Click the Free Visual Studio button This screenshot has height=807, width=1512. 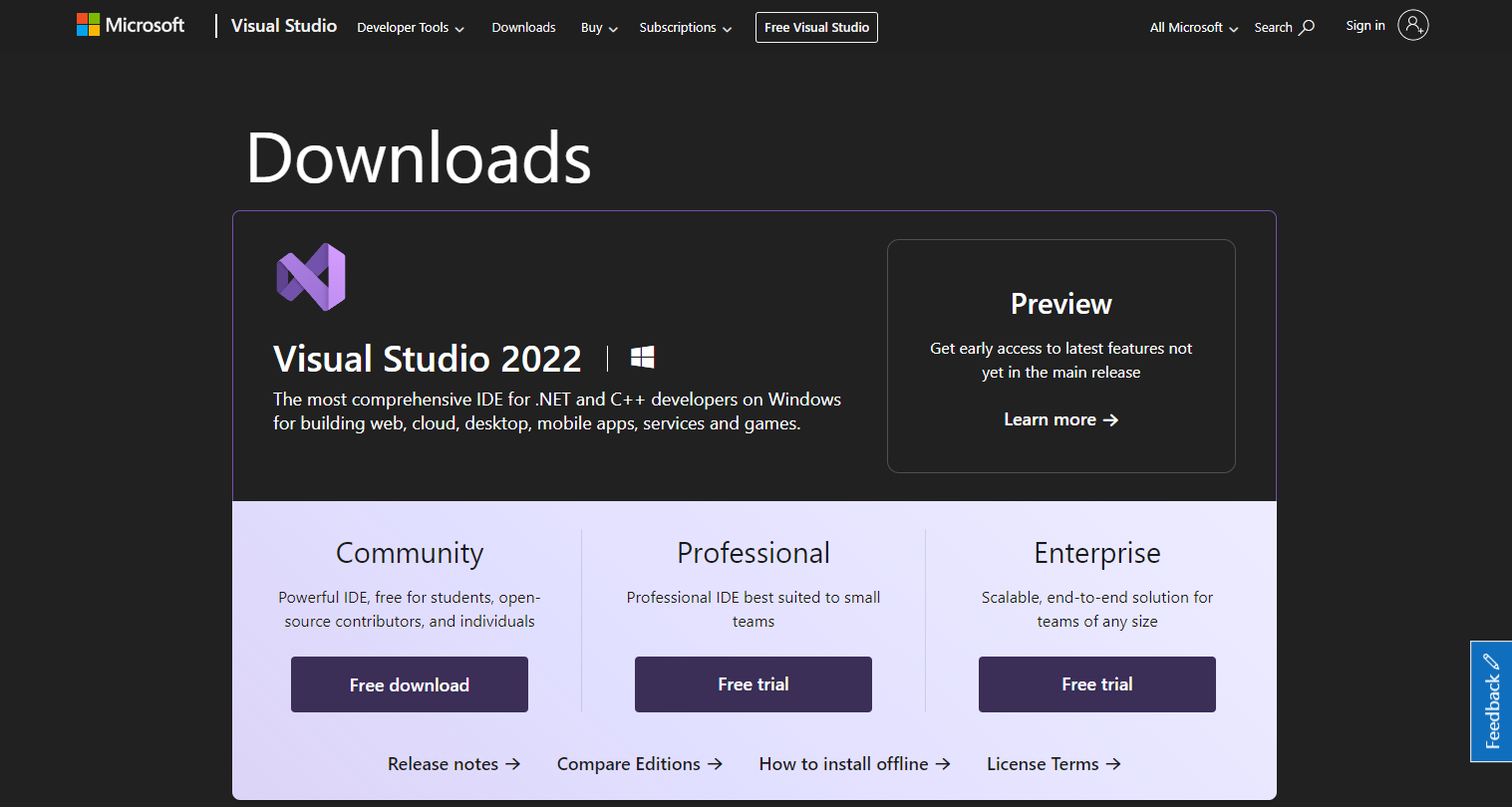[x=816, y=28]
